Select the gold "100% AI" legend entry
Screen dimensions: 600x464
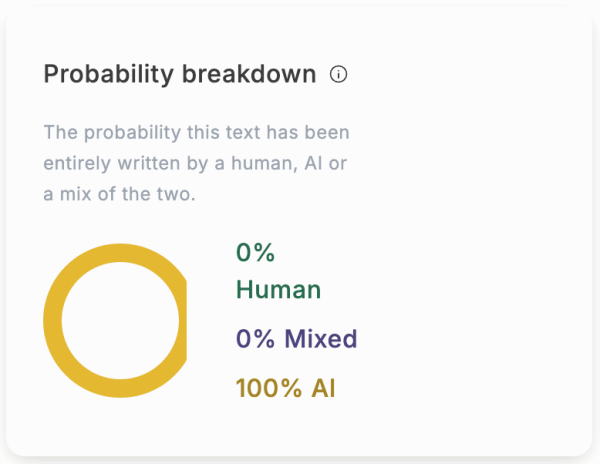(x=285, y=387)
